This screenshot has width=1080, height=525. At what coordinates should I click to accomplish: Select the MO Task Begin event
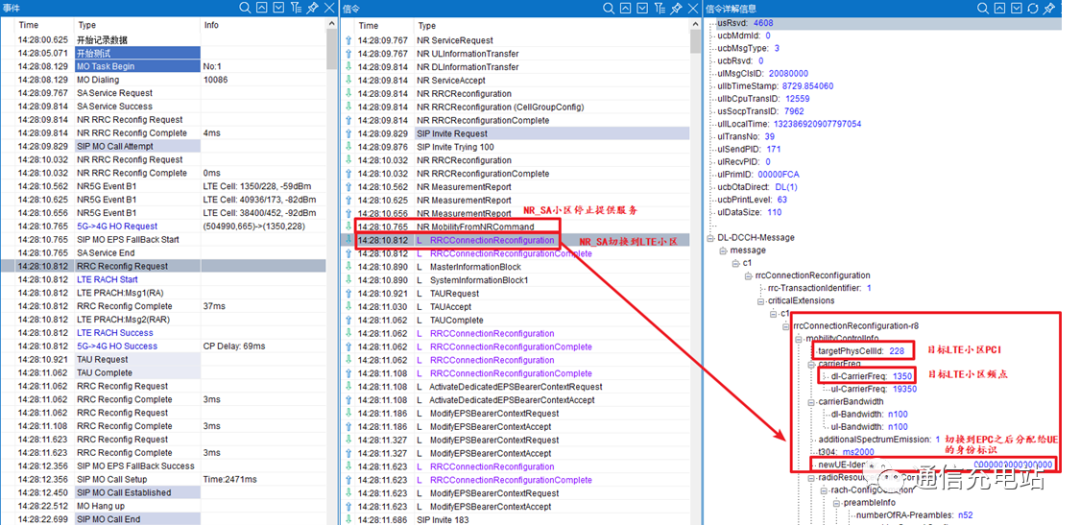pos(163,67)
